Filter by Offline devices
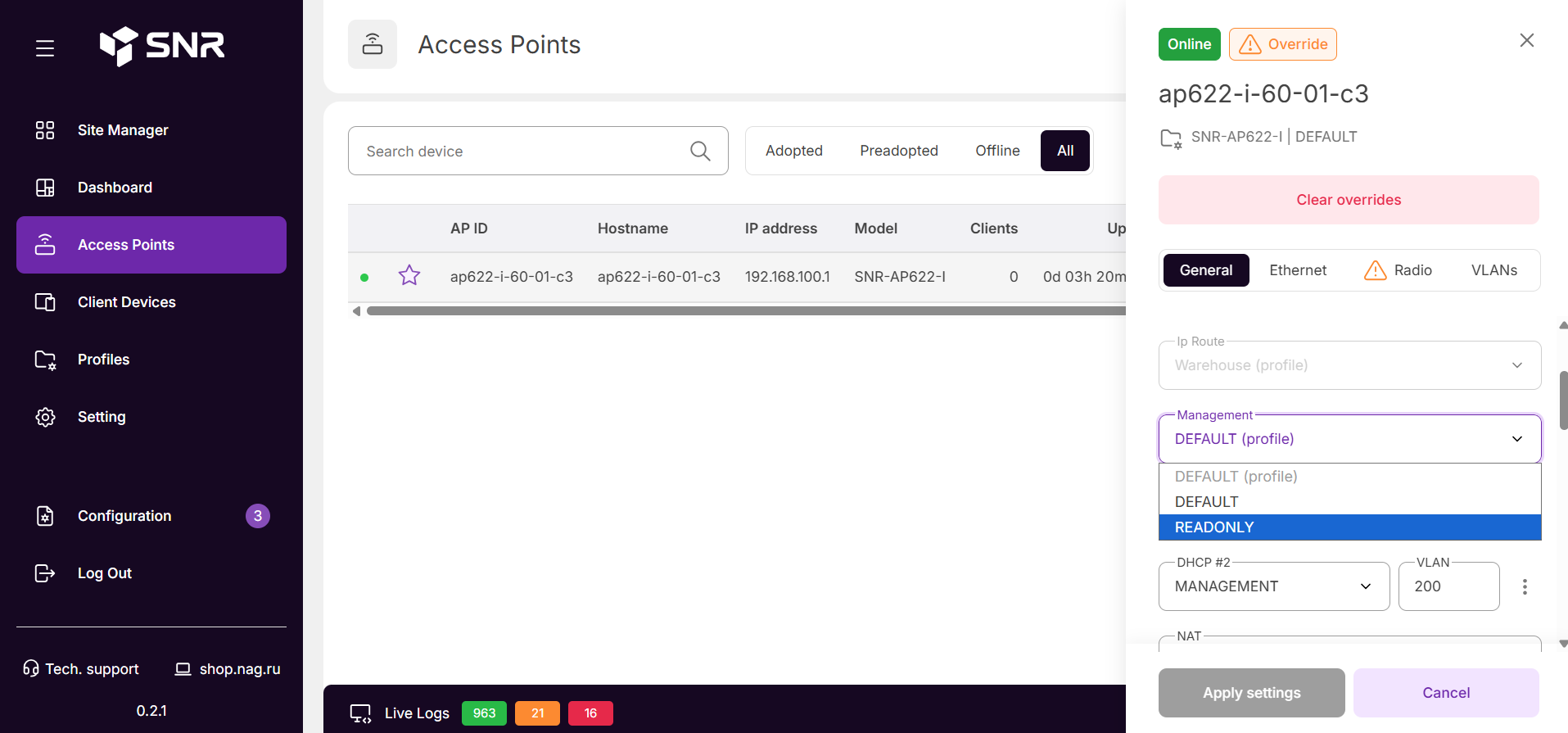 click(x=997, y=151)
